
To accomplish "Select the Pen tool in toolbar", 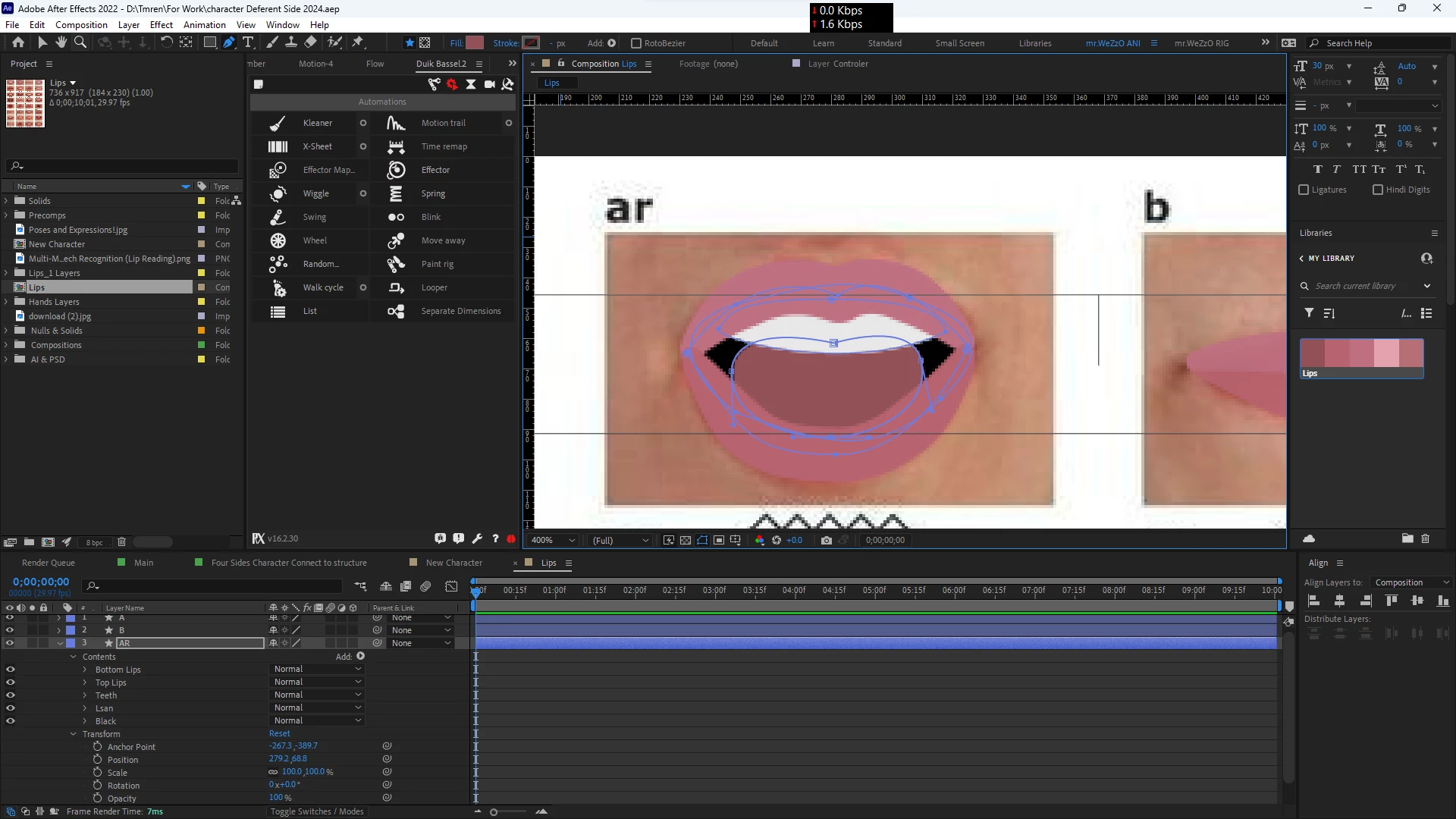I will (228, 42).
